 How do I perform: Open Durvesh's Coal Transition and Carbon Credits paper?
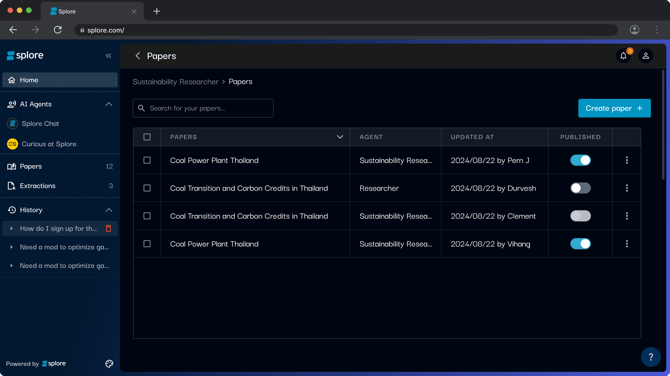pyautogui.click(x=249, y=188)
